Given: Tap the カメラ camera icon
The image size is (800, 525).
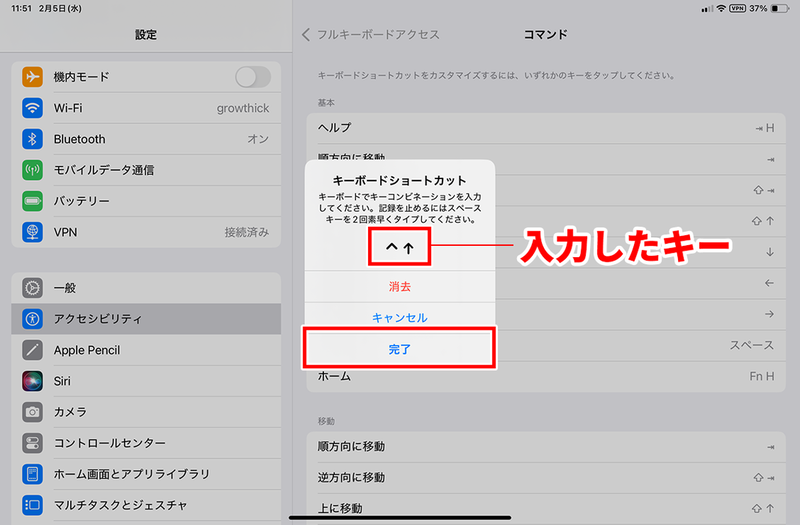Looking at the screenshot, I should tap(32, 412).
